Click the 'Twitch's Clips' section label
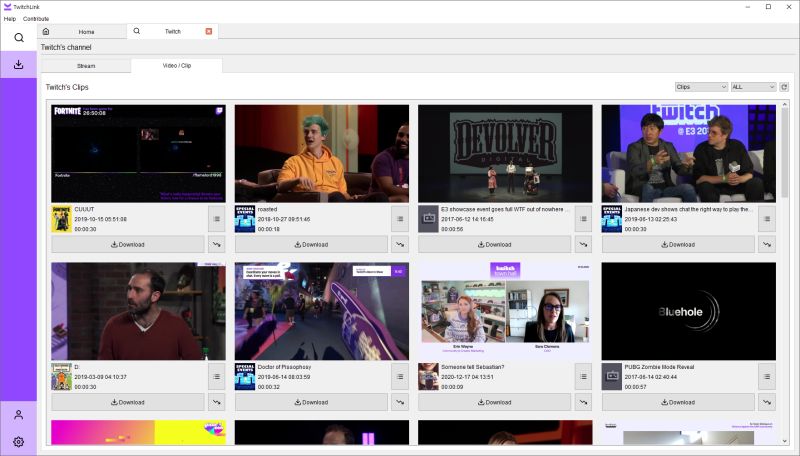 coord(67,87)
